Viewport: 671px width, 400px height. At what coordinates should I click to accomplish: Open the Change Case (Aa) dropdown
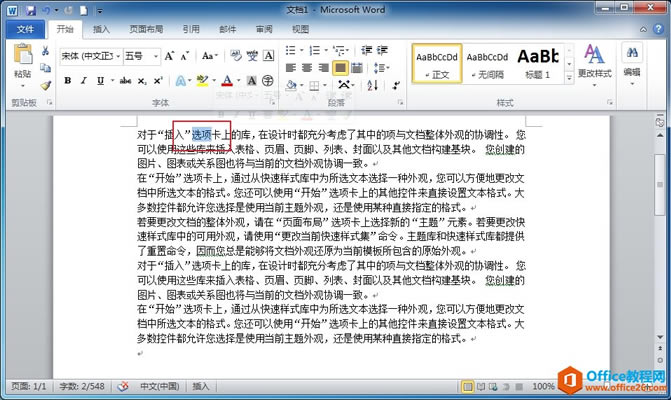(210, 56)
